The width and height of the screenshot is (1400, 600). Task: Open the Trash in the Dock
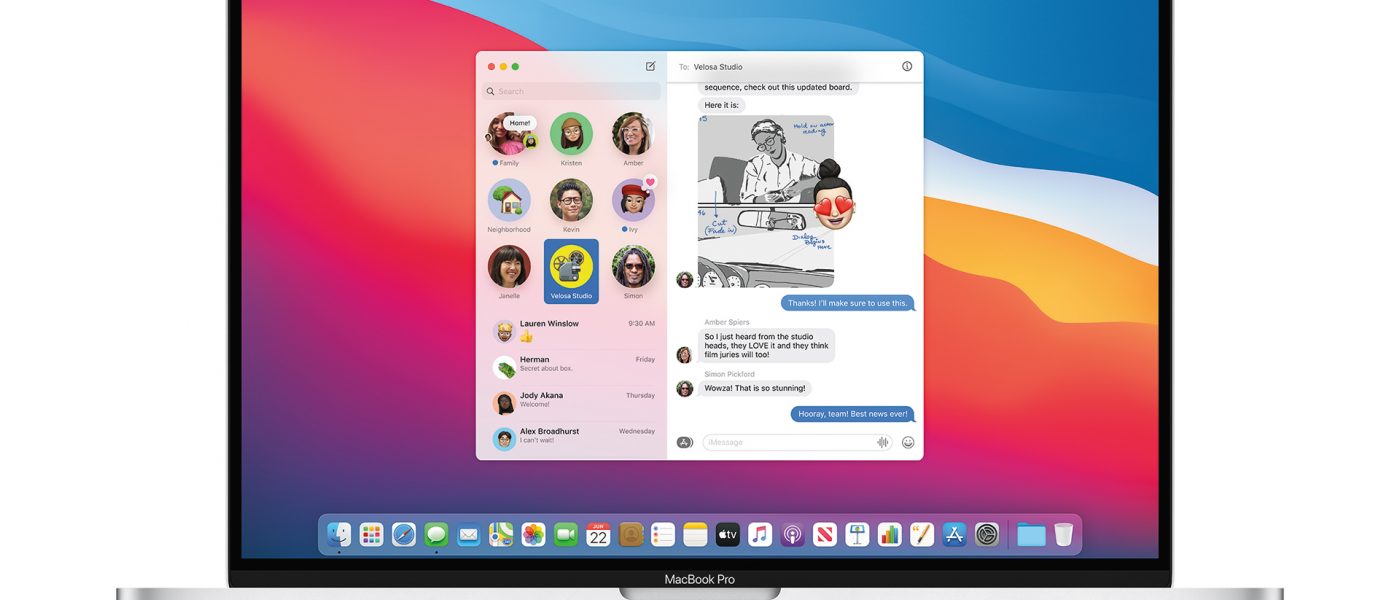1063,535
